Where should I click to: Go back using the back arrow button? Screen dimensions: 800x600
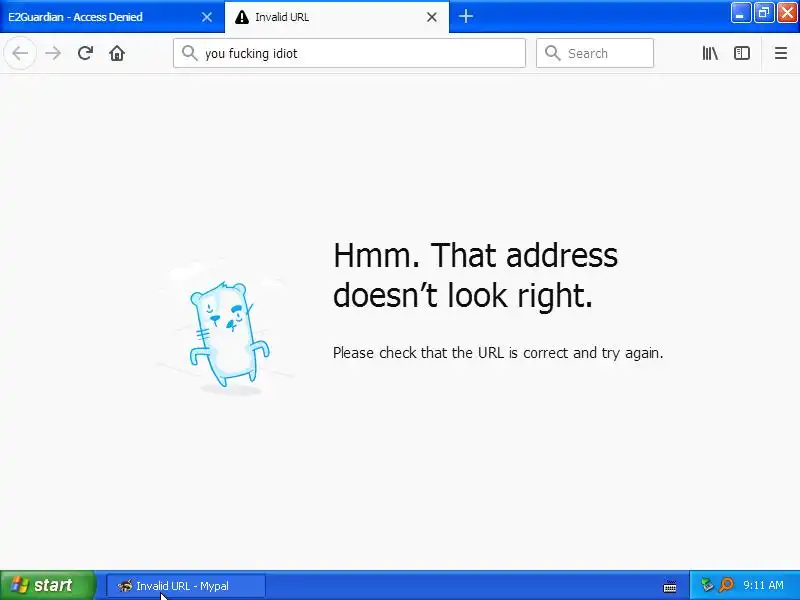tap(20, 53)
